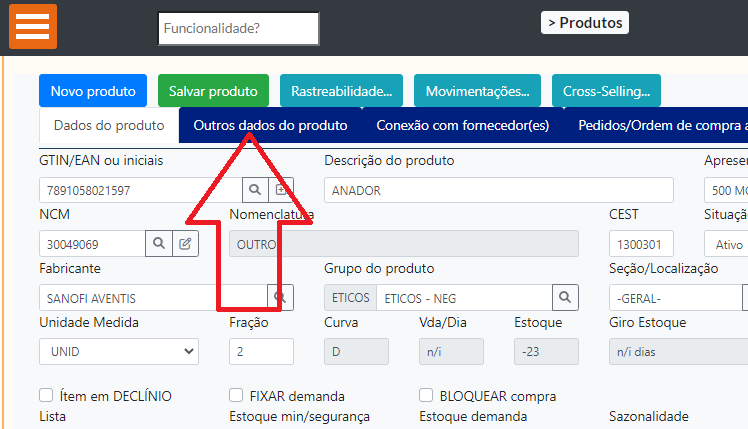Search Fabricante using the magnifier icon
Screen dimensions: 748x429
(x=281, y=297)
